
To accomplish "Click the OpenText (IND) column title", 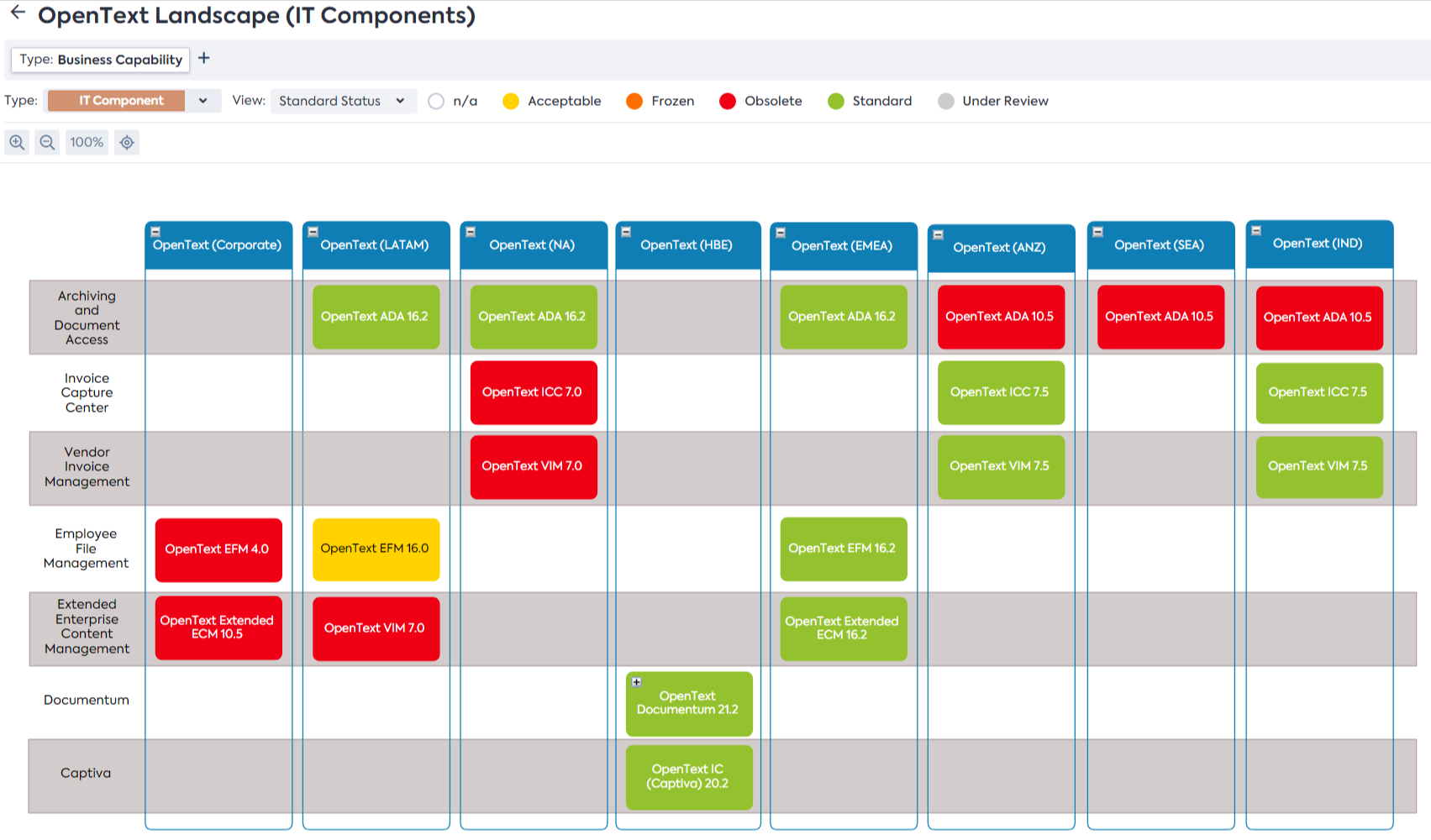I will pos(1318,244).
